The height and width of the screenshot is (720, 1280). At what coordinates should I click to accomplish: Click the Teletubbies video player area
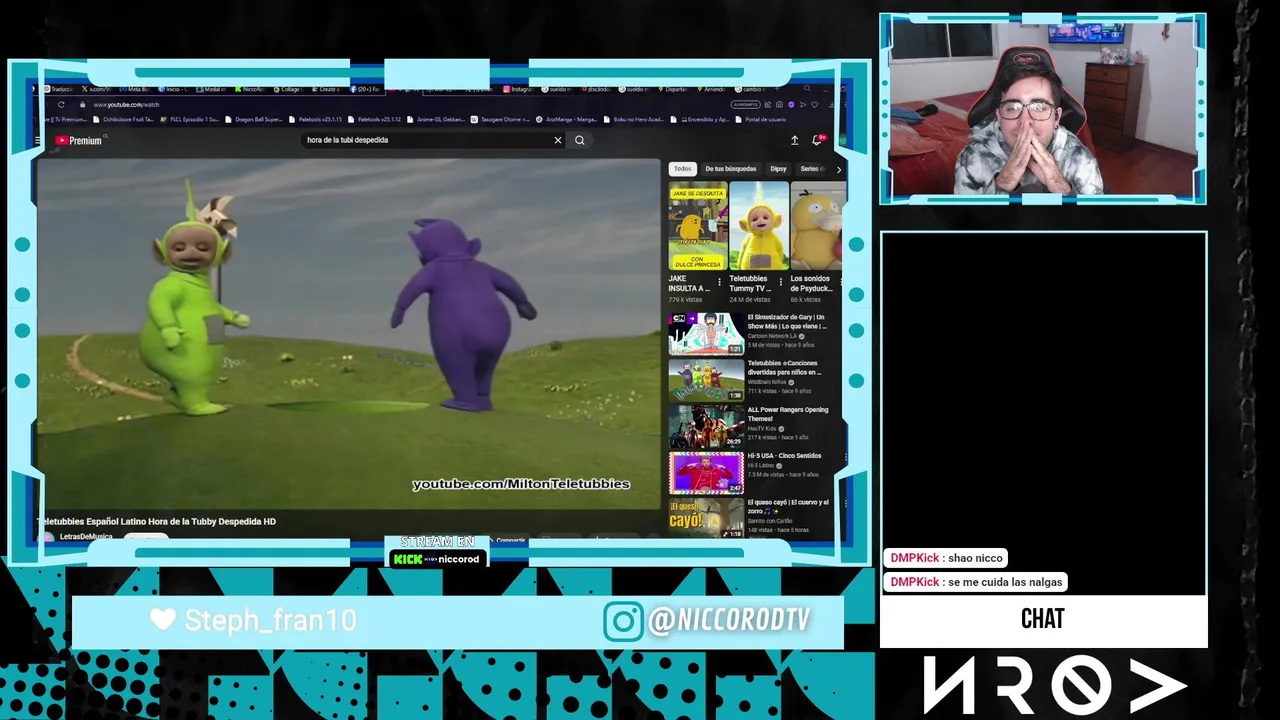[x=349, y=334]
